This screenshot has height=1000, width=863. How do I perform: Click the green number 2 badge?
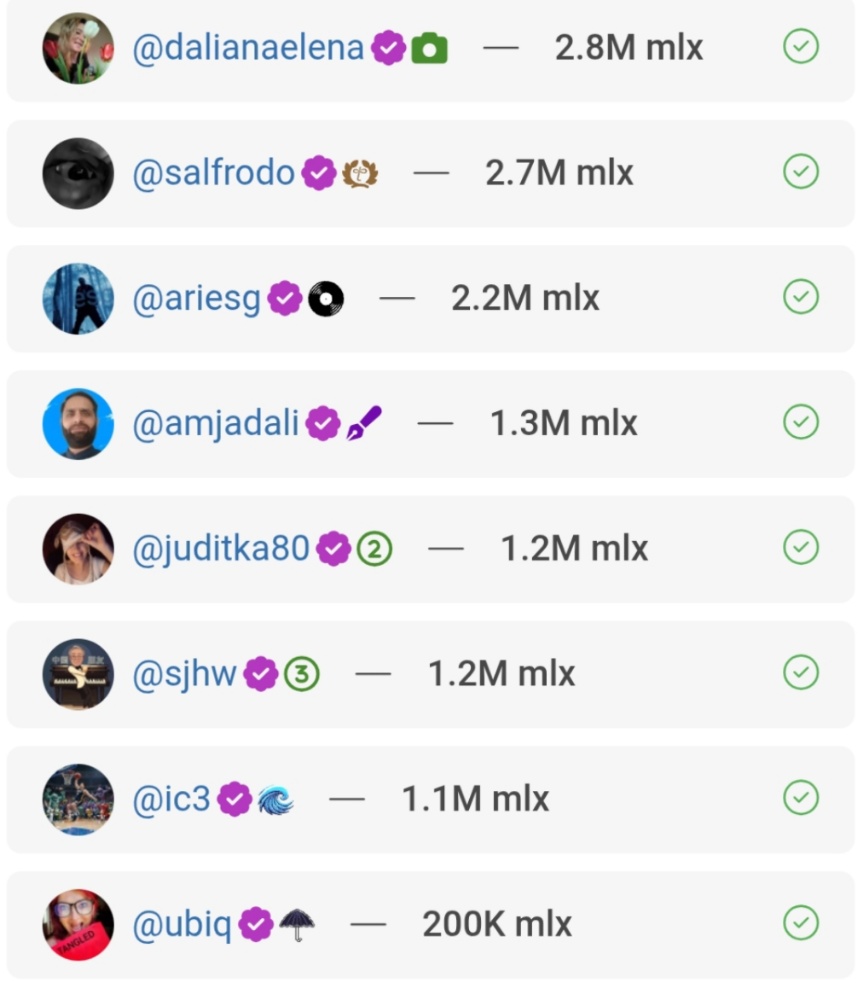pos(374,548)
